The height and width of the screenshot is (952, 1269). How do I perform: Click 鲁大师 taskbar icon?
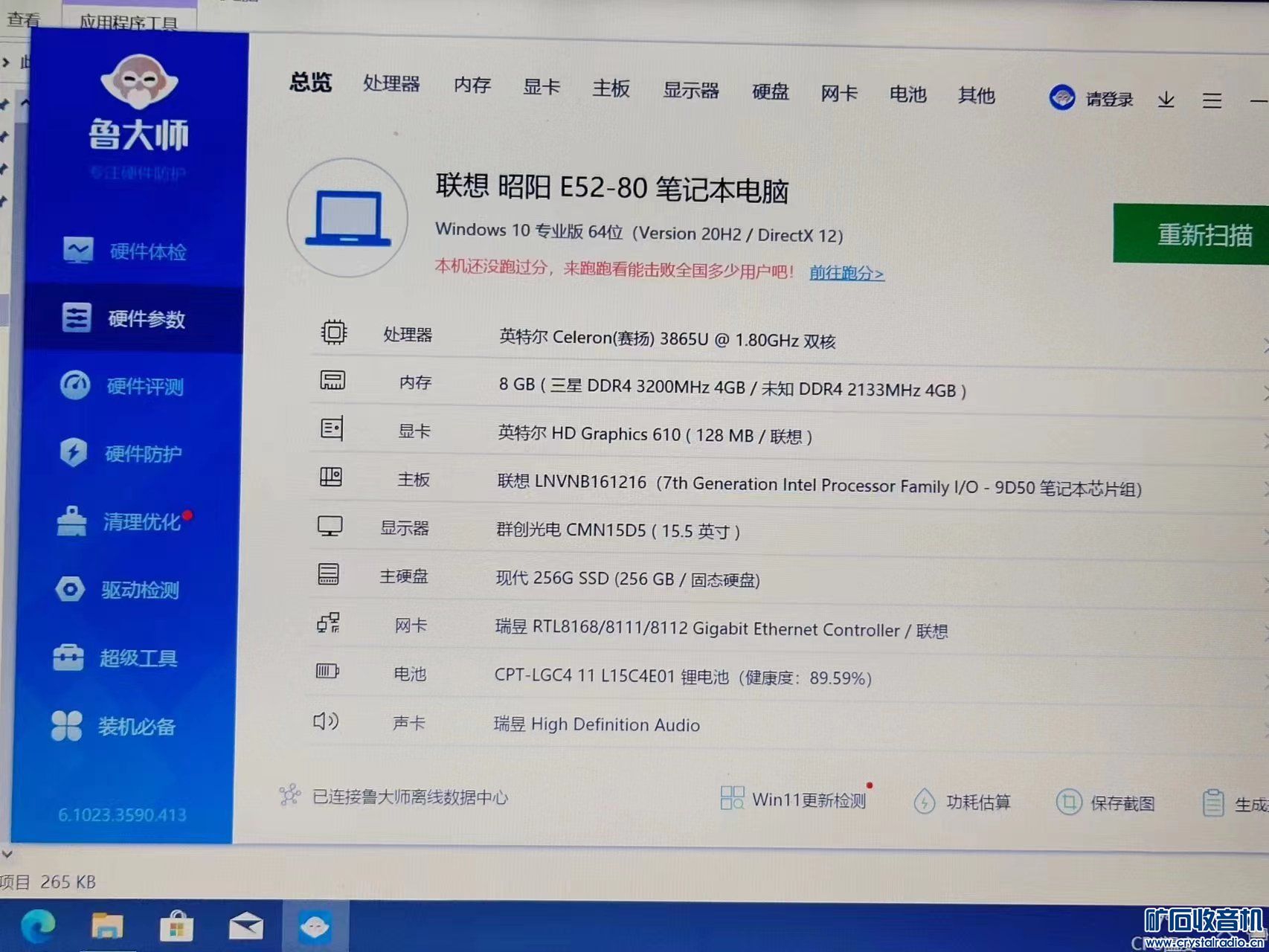coord(315,927)
